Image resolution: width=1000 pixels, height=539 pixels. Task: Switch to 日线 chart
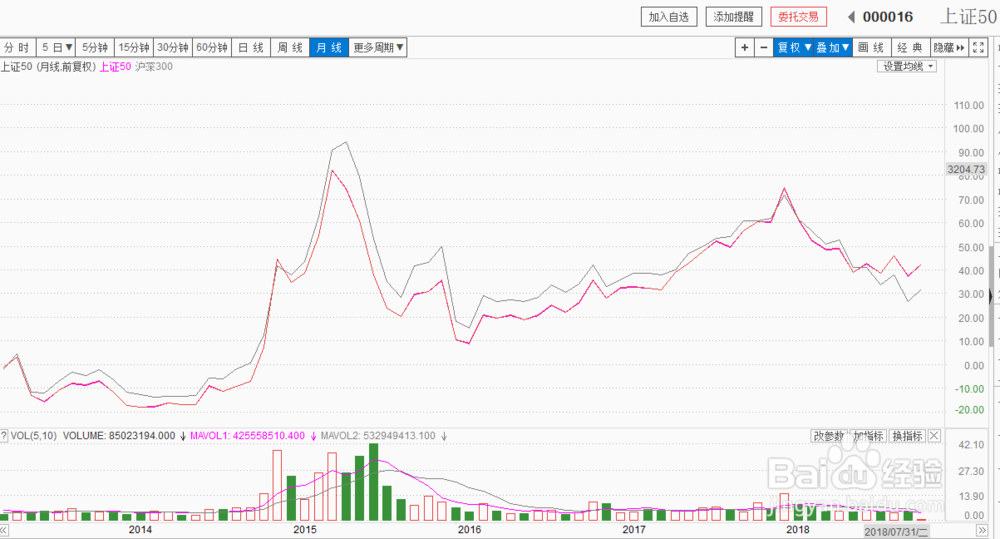251,48
